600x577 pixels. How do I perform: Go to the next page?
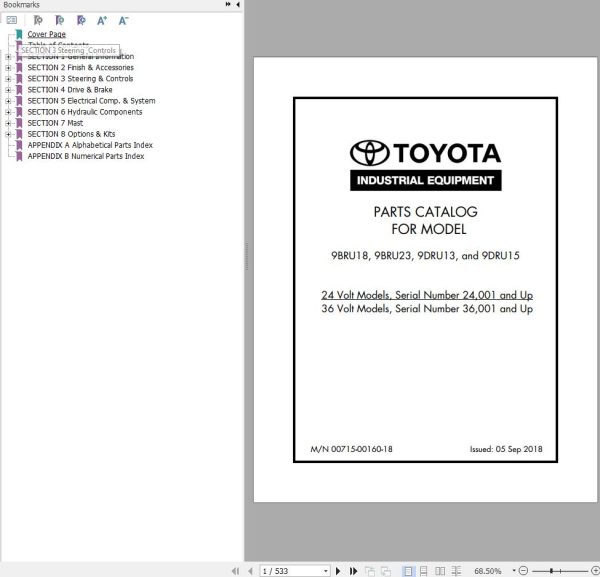click(338, 571)
